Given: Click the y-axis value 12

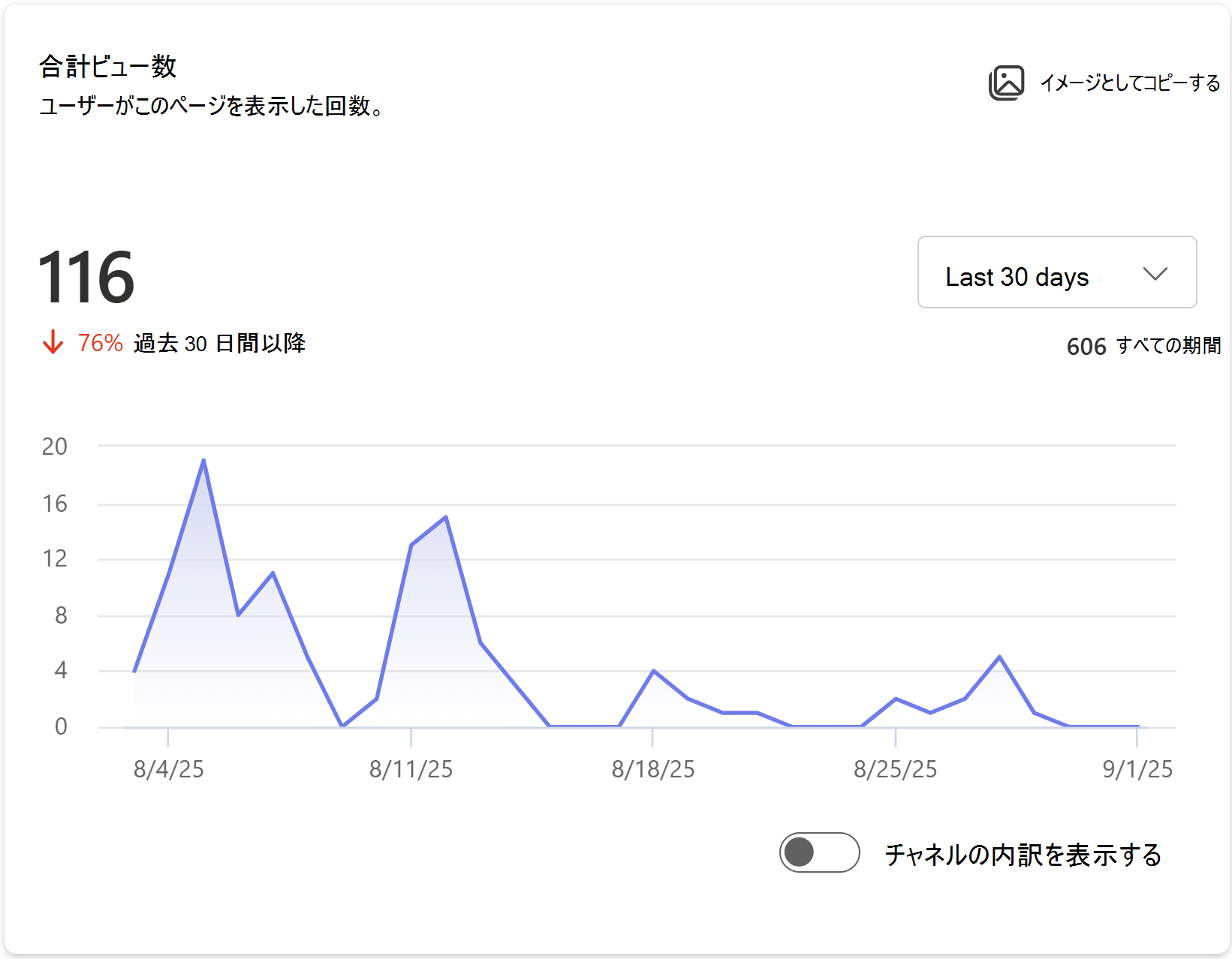Looking at the screenshot, I should point(55,558).
